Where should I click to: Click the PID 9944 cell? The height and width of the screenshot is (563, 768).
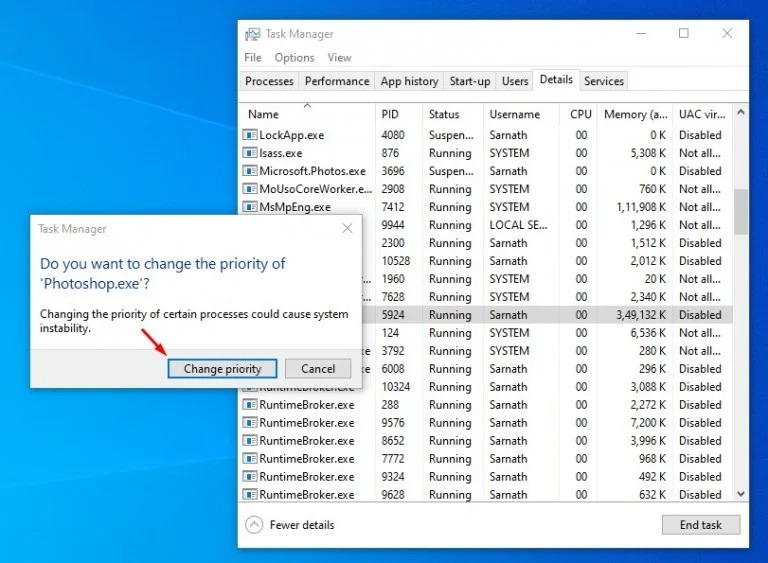393,225
